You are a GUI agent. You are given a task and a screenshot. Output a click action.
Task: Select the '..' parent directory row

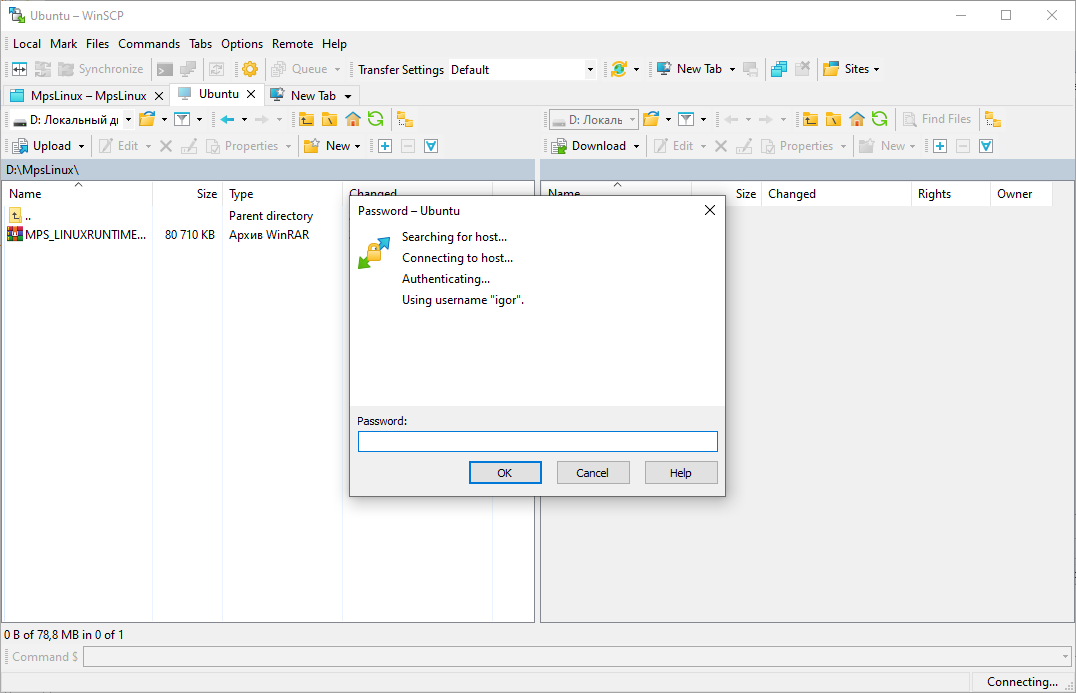coord(19,215)
